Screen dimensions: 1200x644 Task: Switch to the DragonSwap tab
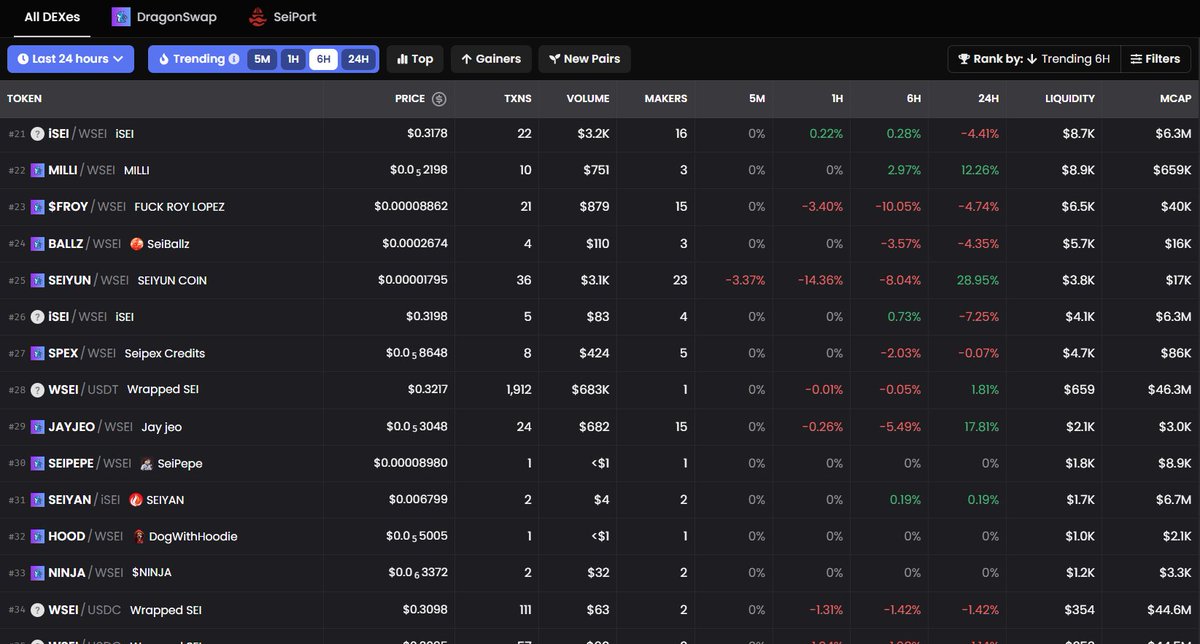coord(164,17)
